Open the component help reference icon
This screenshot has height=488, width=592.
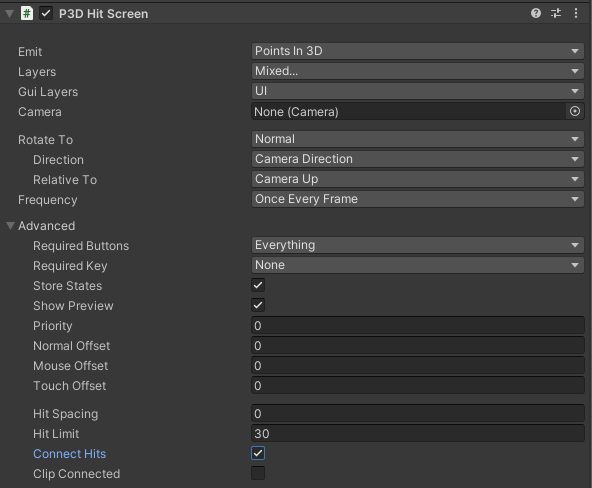pos(536,14)
